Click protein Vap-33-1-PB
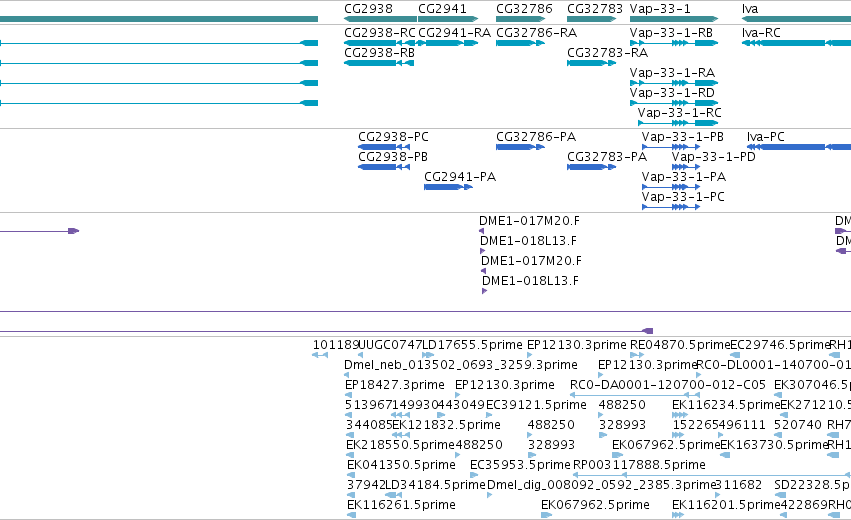 tap(671, 147)
